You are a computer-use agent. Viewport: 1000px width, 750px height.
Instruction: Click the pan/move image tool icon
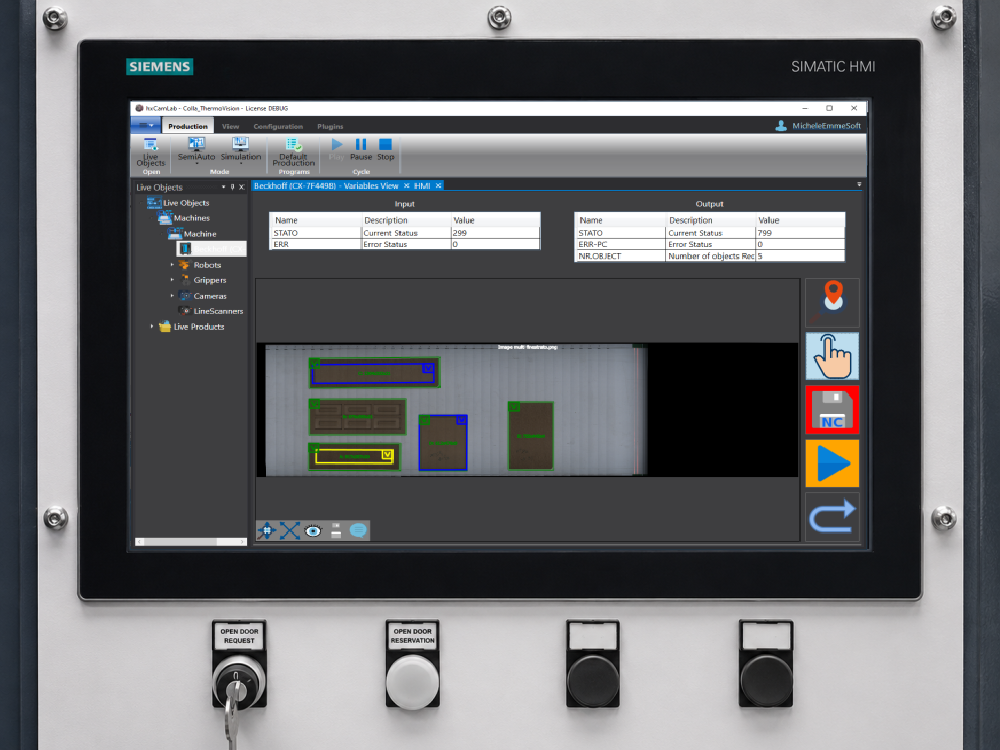click(267, 531)
